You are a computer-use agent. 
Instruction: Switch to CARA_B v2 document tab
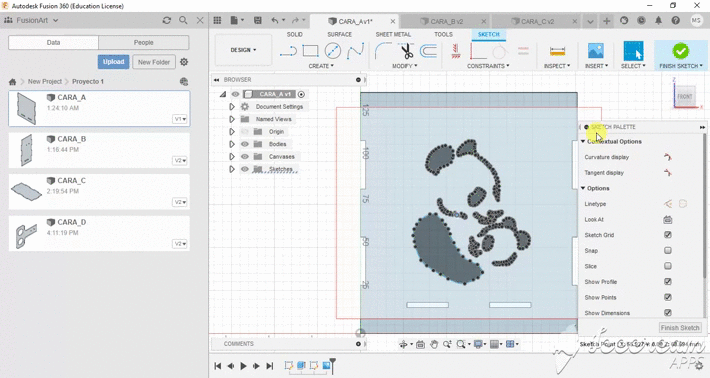(446, 21)
